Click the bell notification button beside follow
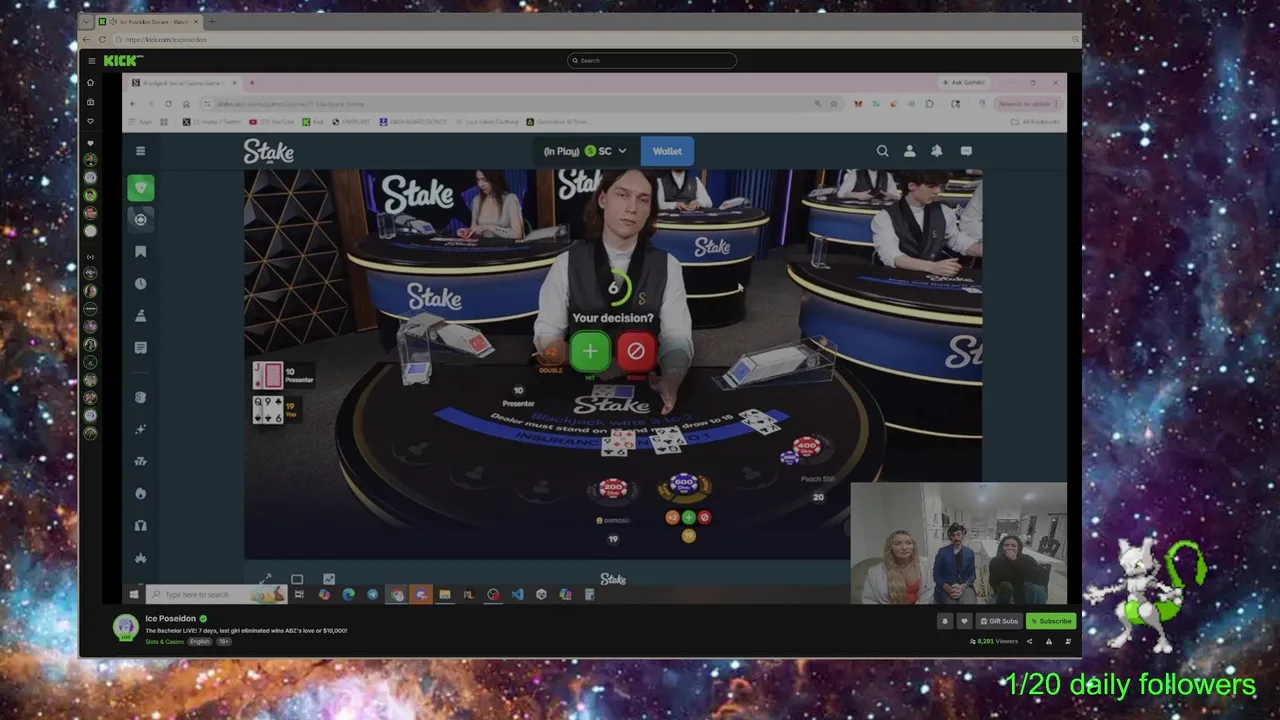 click(944, 621)
